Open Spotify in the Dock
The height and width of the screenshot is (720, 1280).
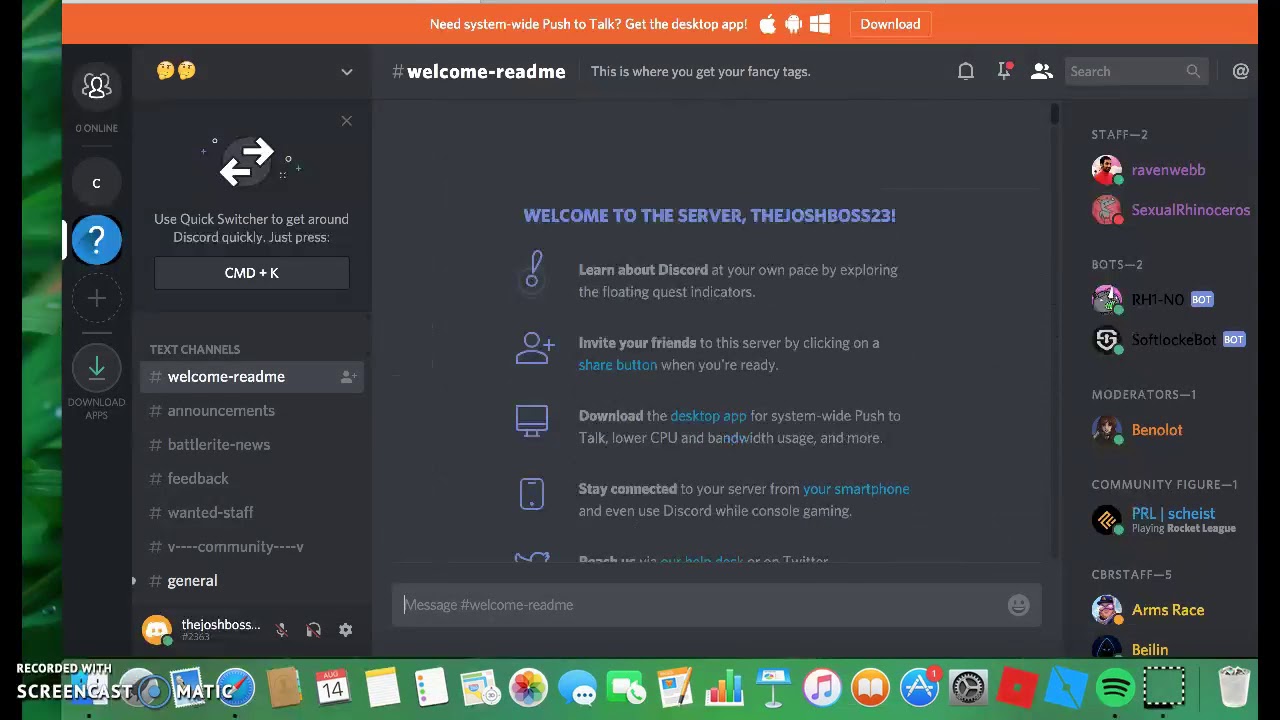click(x=1115, y=688)
